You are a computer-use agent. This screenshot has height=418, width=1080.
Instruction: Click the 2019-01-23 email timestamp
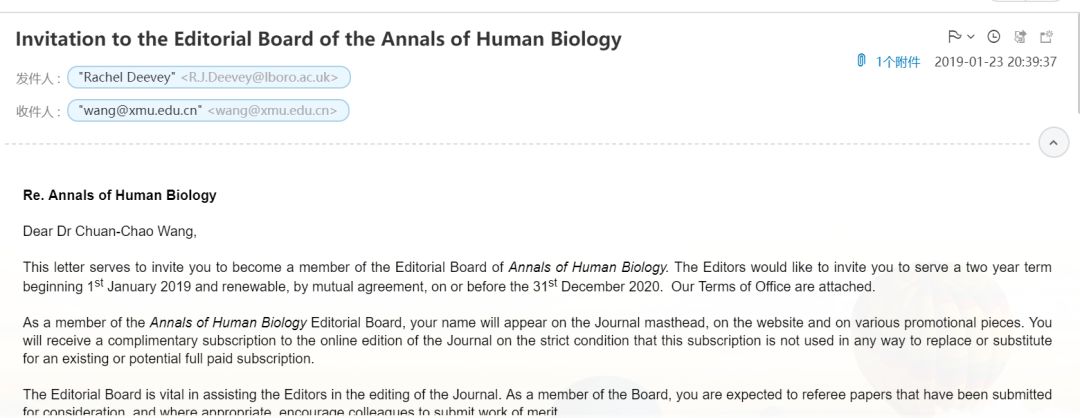click(x=995, y=62)
